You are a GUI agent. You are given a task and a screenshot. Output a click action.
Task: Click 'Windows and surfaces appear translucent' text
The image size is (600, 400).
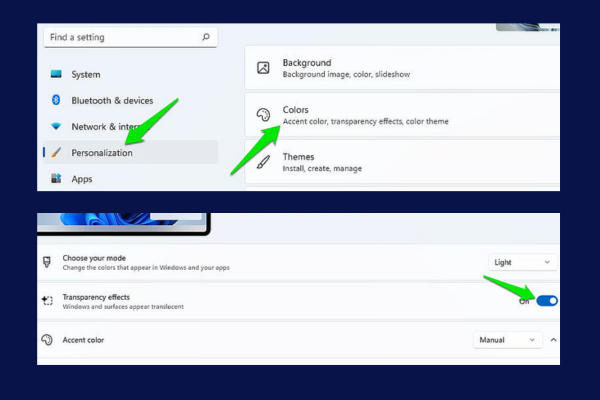pos(123,307)
